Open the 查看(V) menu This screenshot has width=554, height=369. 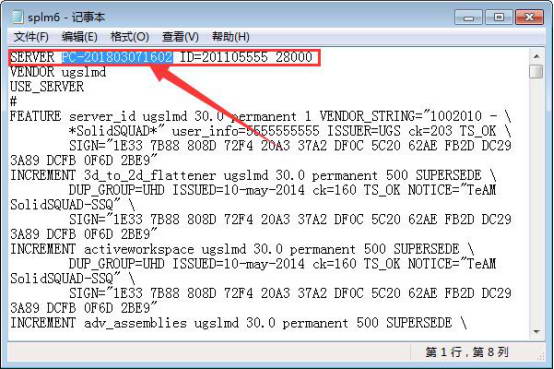pos(180,37)
